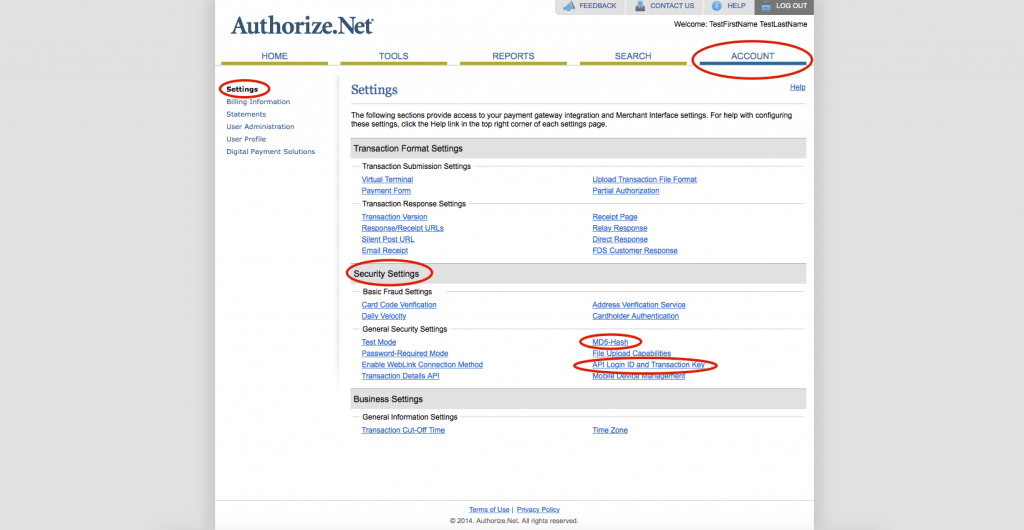Click the FEEDBACK button
Image resolution: width=1024 pixels, height=530 pixels.
coord(590,7)
